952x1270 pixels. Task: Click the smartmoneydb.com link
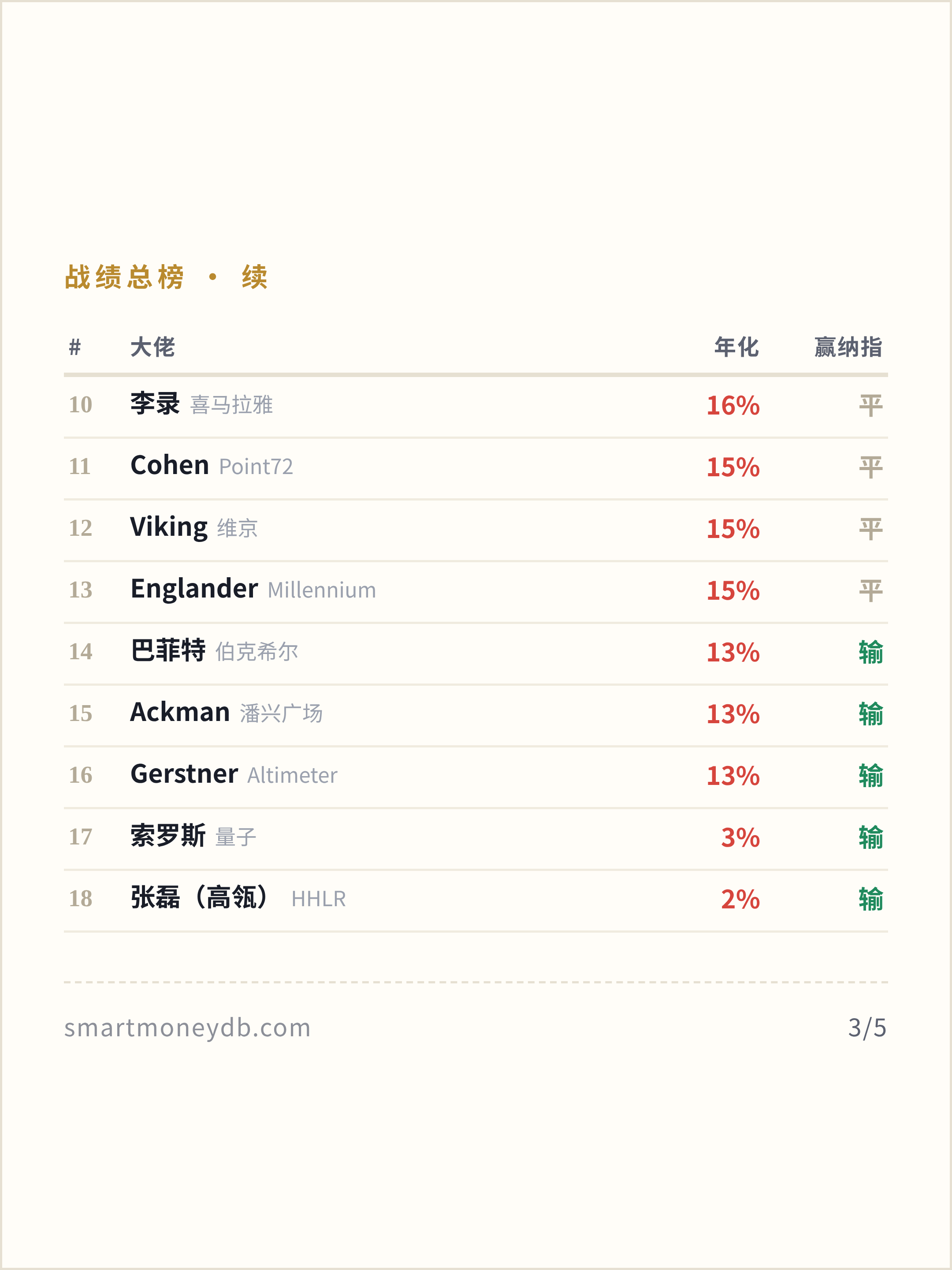tap(187, 1028)
